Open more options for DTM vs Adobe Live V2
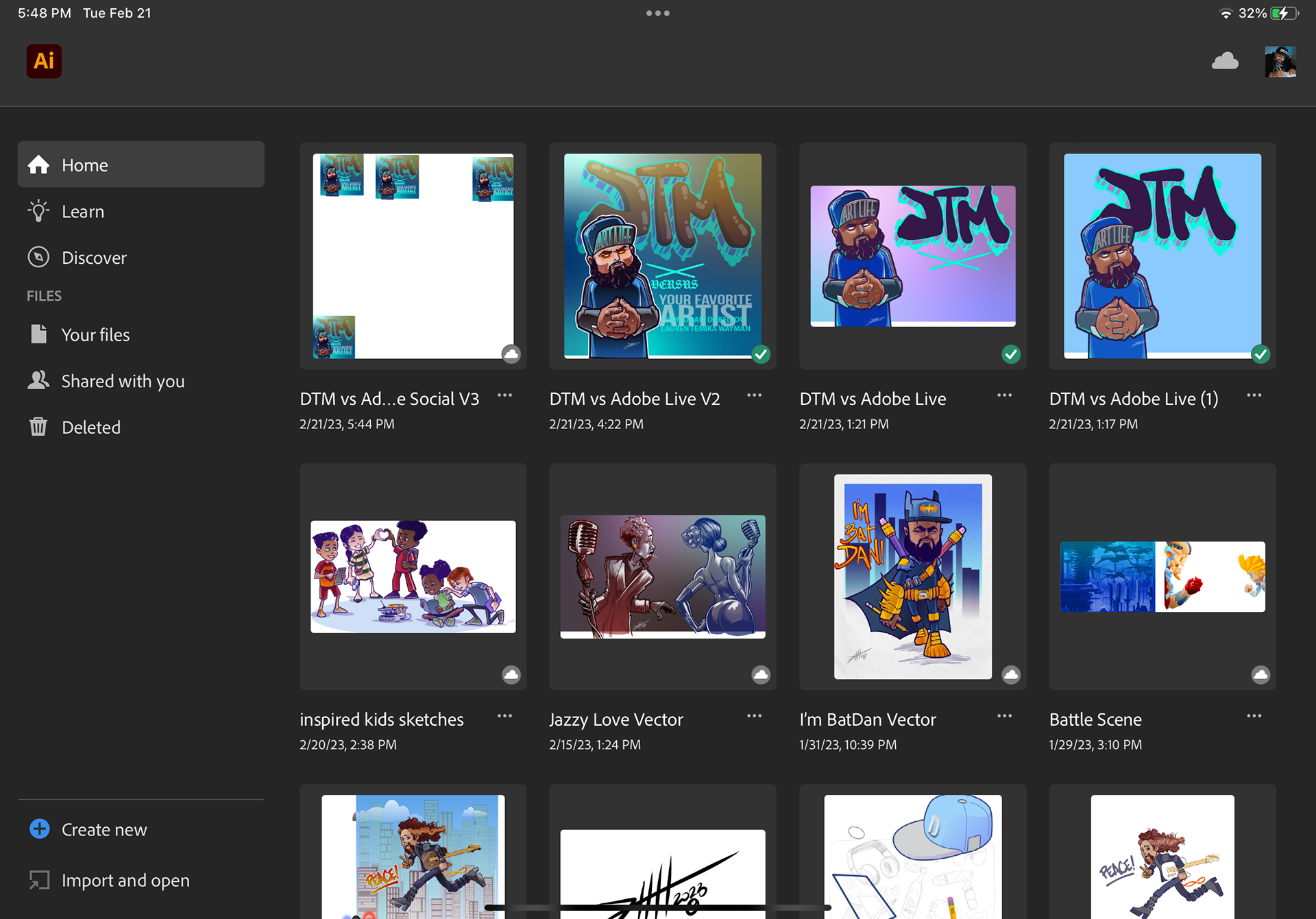This screenshot has height=919, width=1316. pos(754,395)
